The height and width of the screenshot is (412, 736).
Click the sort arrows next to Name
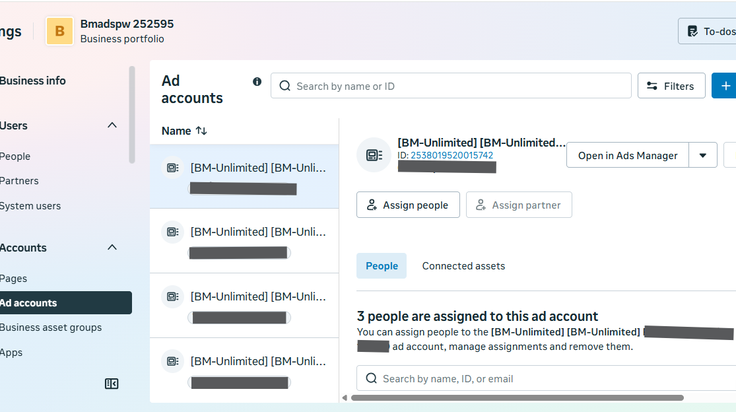201,130
